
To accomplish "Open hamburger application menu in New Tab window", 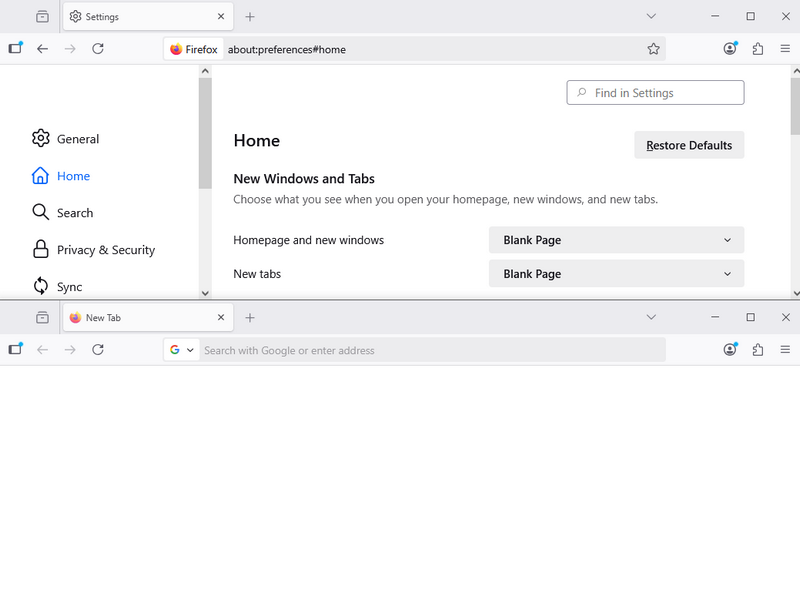I will pyautogui.click(x=785, y=350).
